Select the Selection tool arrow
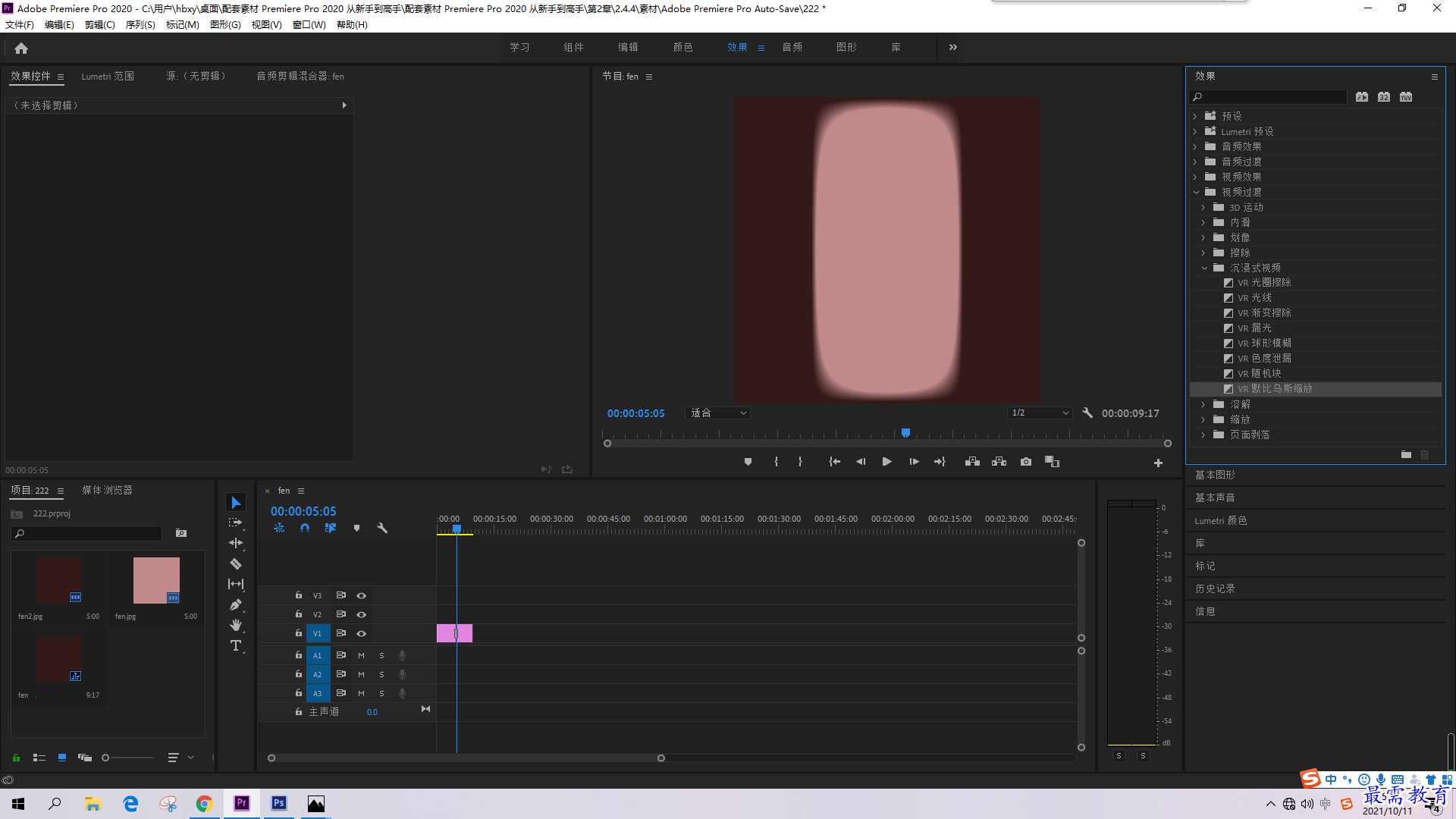Screen dimensions: 1456x819 click(236, 503)
